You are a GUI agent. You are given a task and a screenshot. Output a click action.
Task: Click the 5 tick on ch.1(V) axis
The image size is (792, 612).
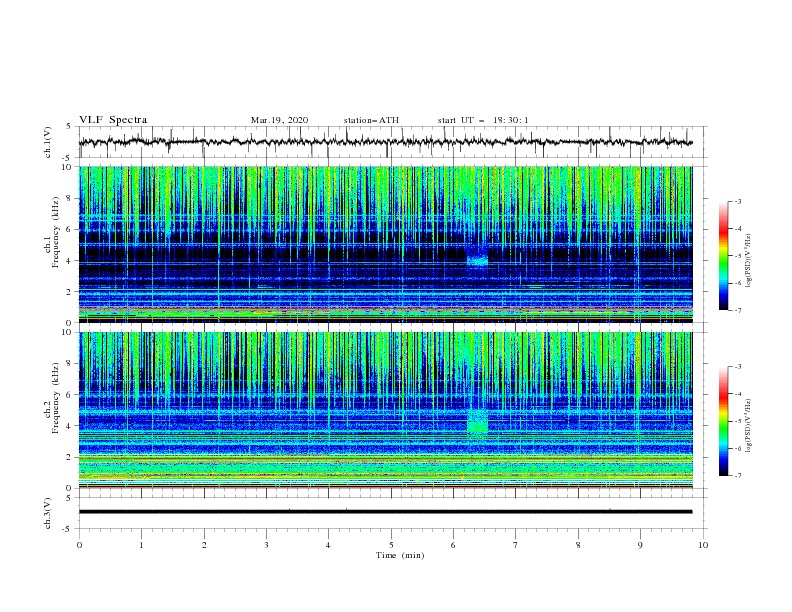69,127
